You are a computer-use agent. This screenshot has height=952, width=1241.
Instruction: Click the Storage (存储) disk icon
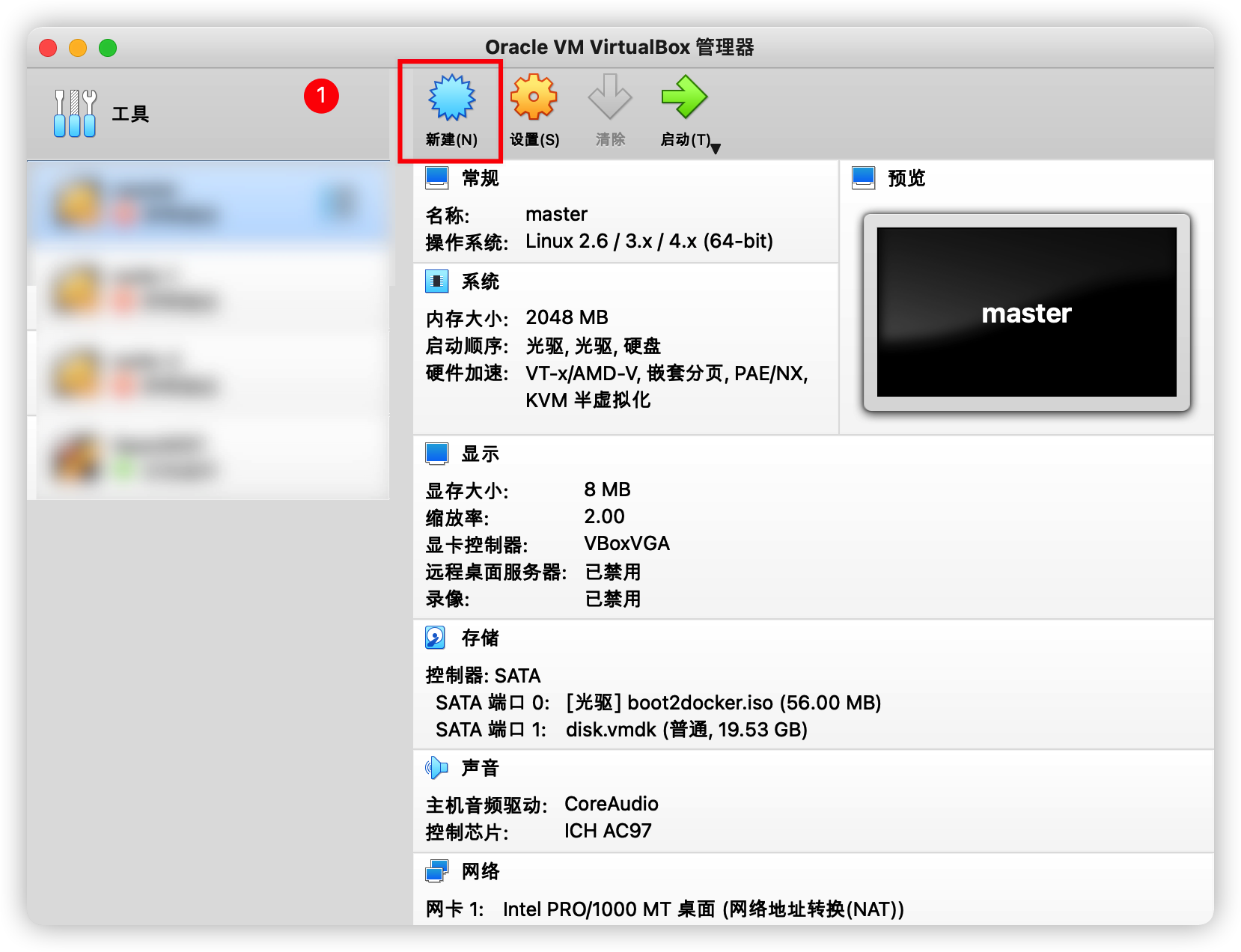(436, 638)
